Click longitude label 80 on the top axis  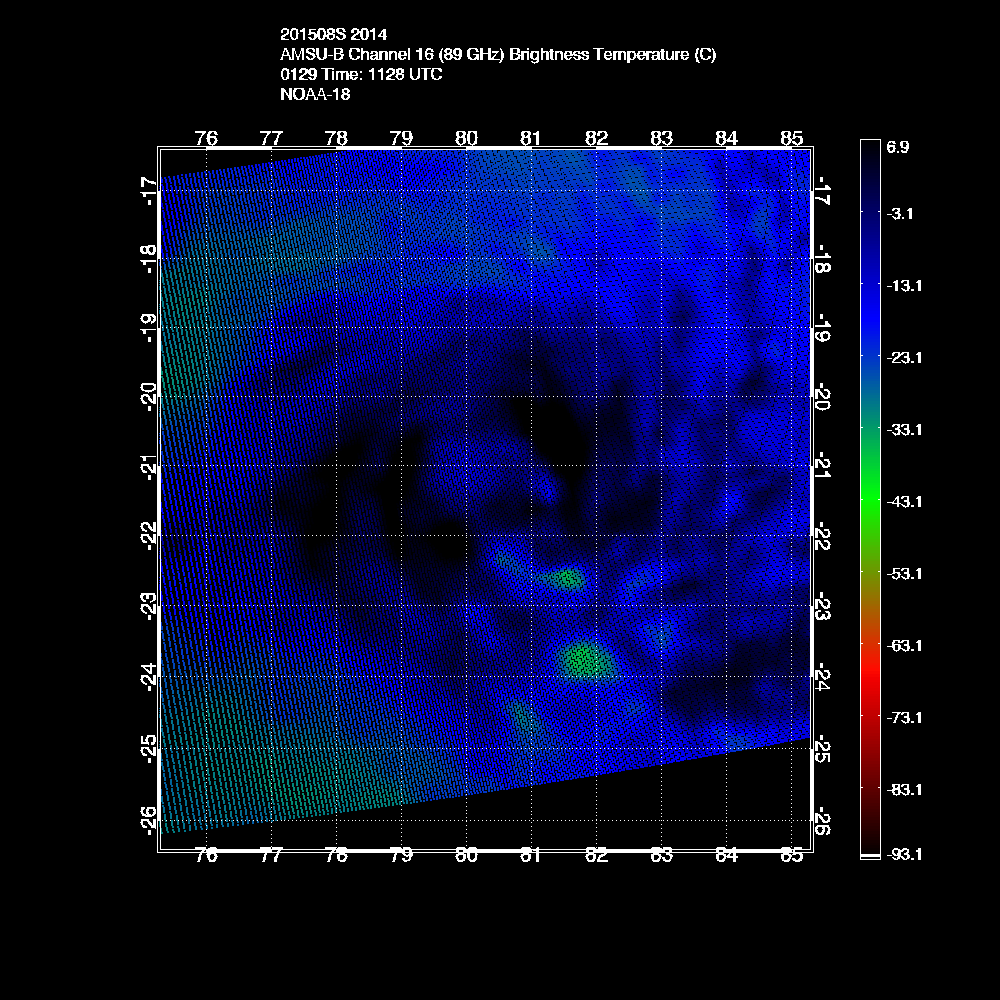466,137
